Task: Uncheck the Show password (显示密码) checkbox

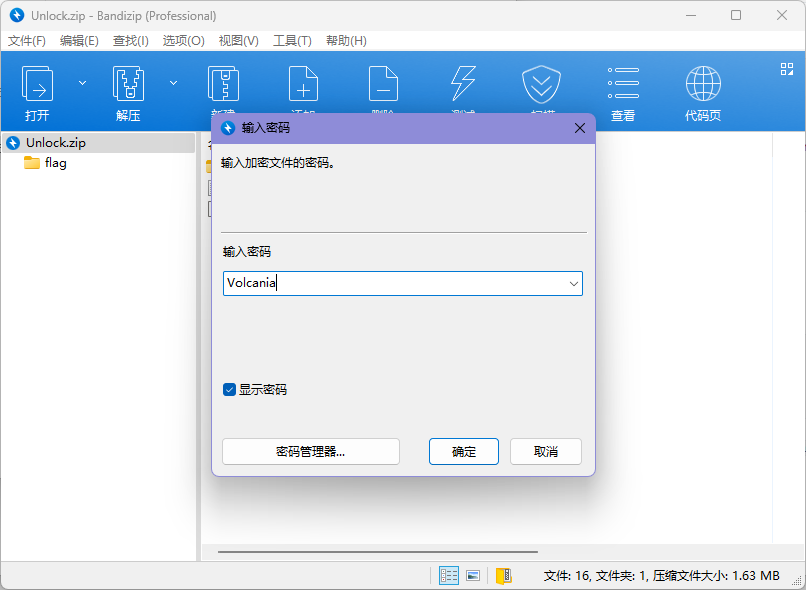Action: tap(229, 389)
